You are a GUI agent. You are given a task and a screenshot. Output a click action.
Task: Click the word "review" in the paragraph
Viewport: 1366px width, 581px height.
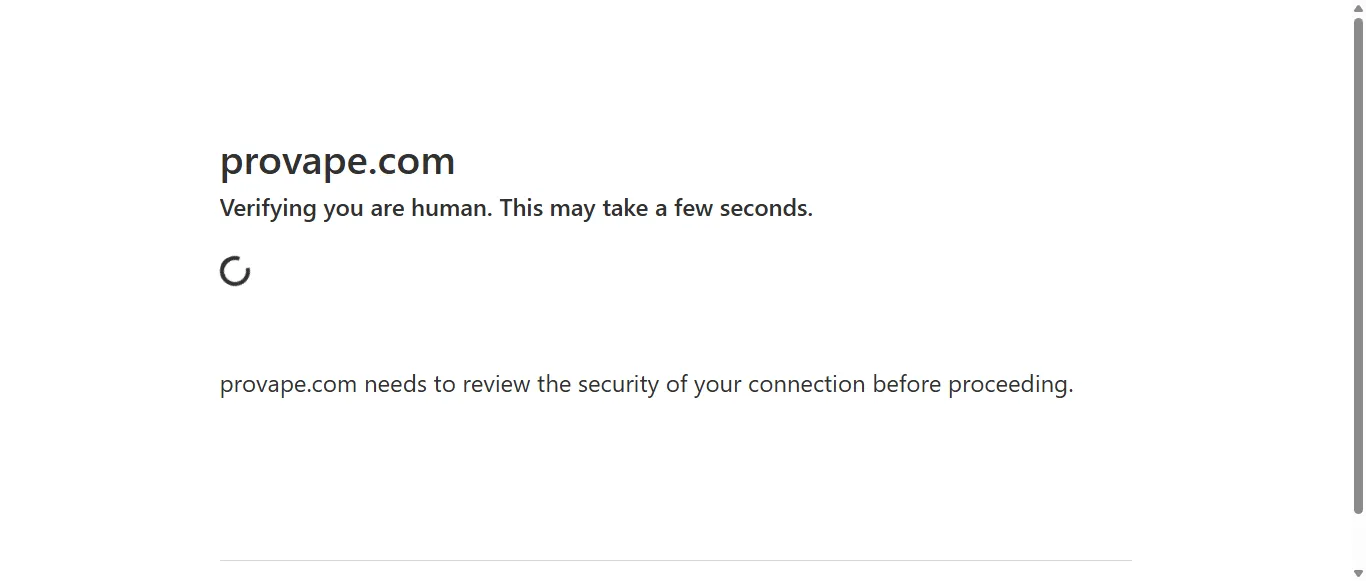(x=496, y=385)
